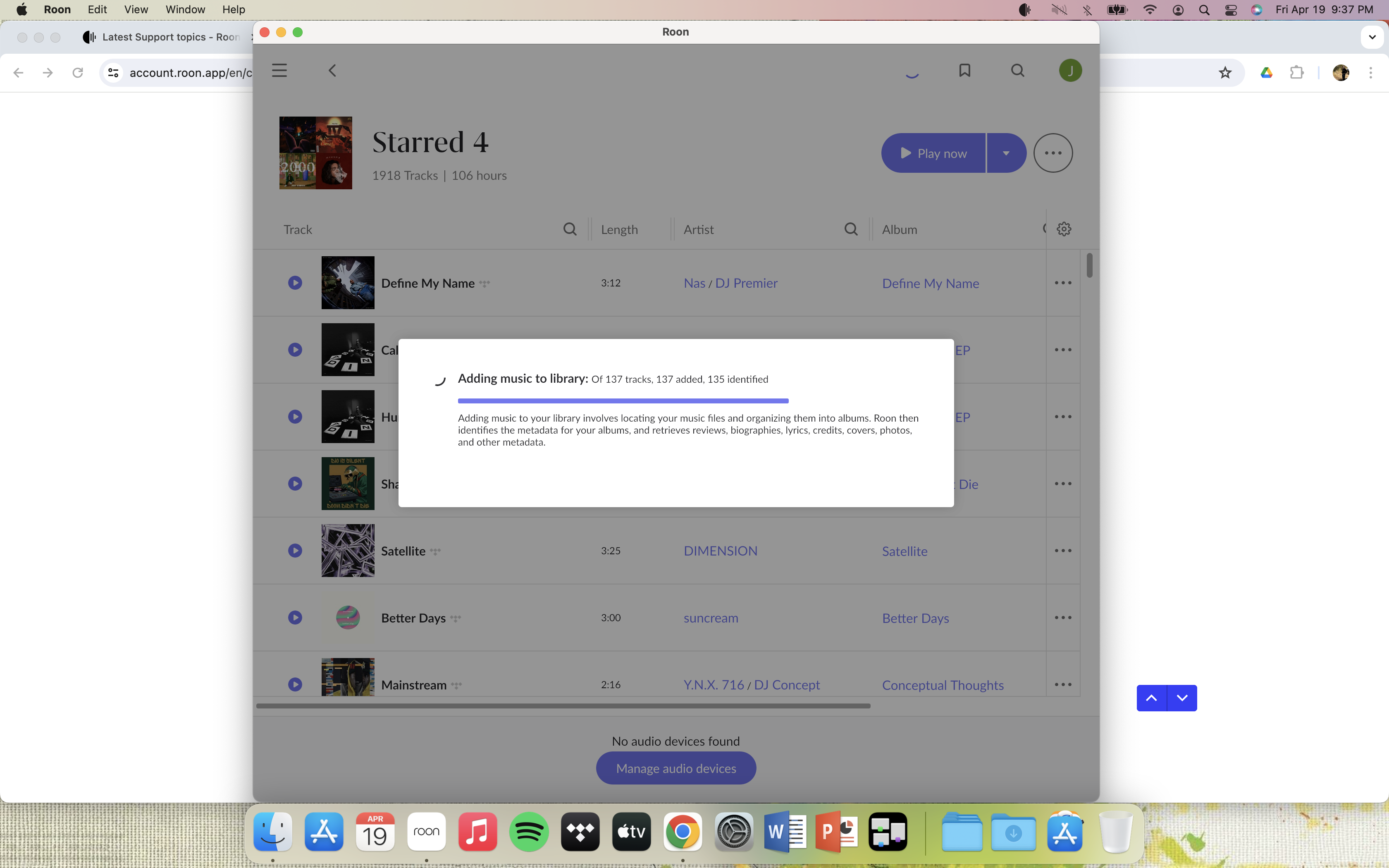Image resolution: width=1389 pixels, height=868 pixels.
Task: Open the Help menu
Action: tap(234, 10)
